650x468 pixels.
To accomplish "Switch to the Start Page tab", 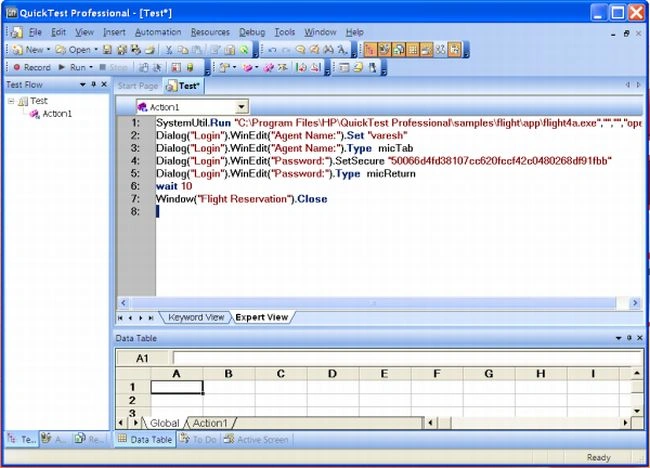I will (x=138, y=86).
